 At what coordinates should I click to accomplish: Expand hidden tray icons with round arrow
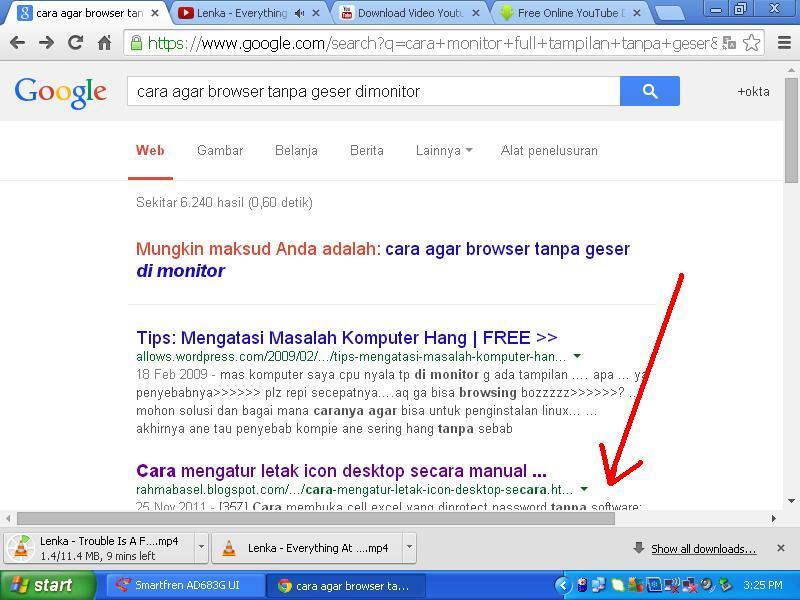click(x=563, y=585)
